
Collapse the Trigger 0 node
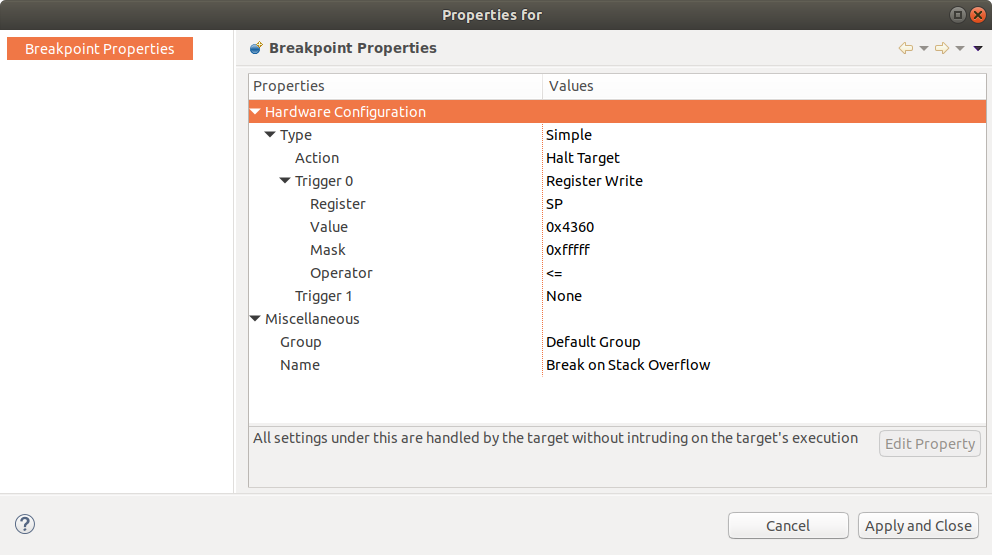(285, 181)
